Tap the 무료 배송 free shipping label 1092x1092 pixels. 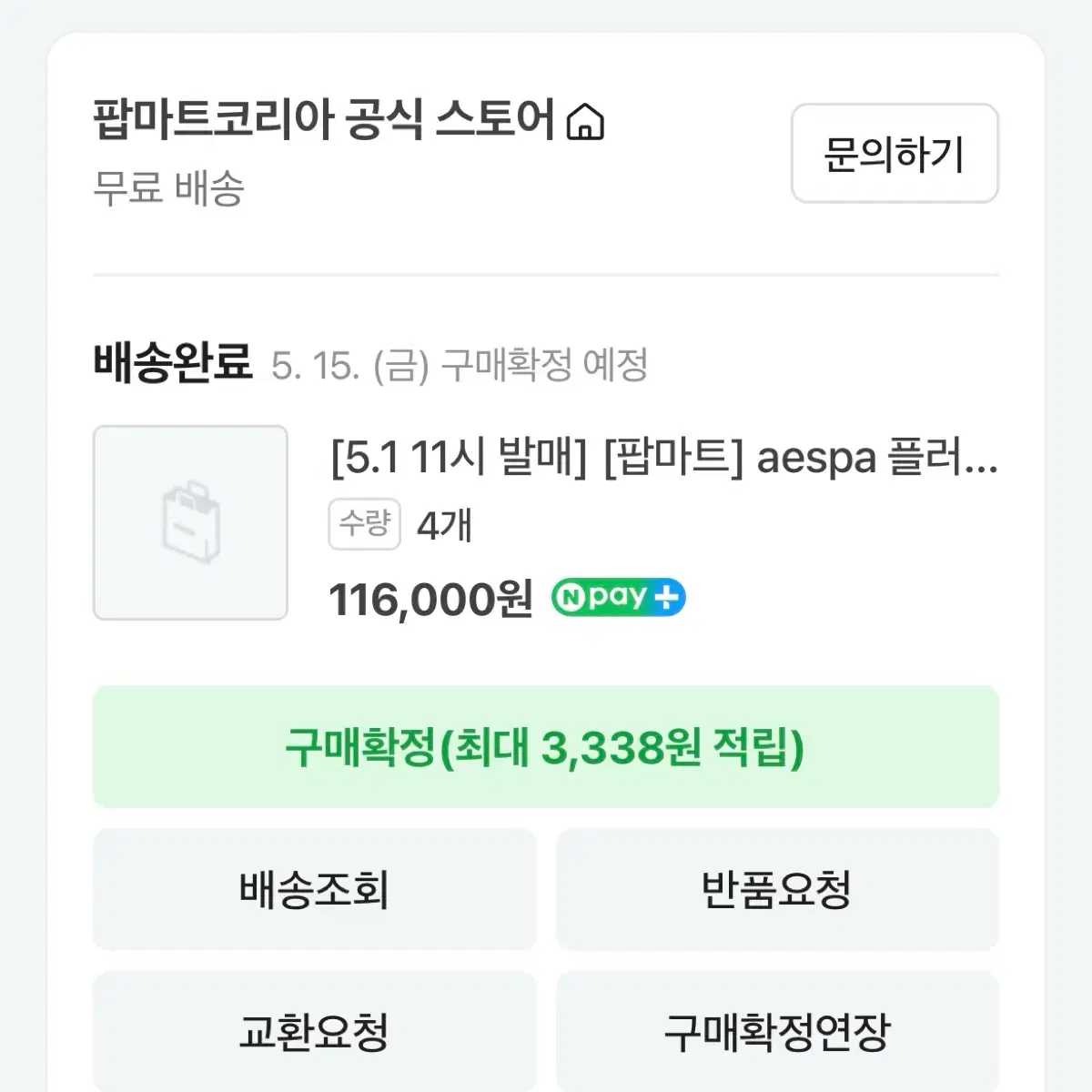pos(169,189)
